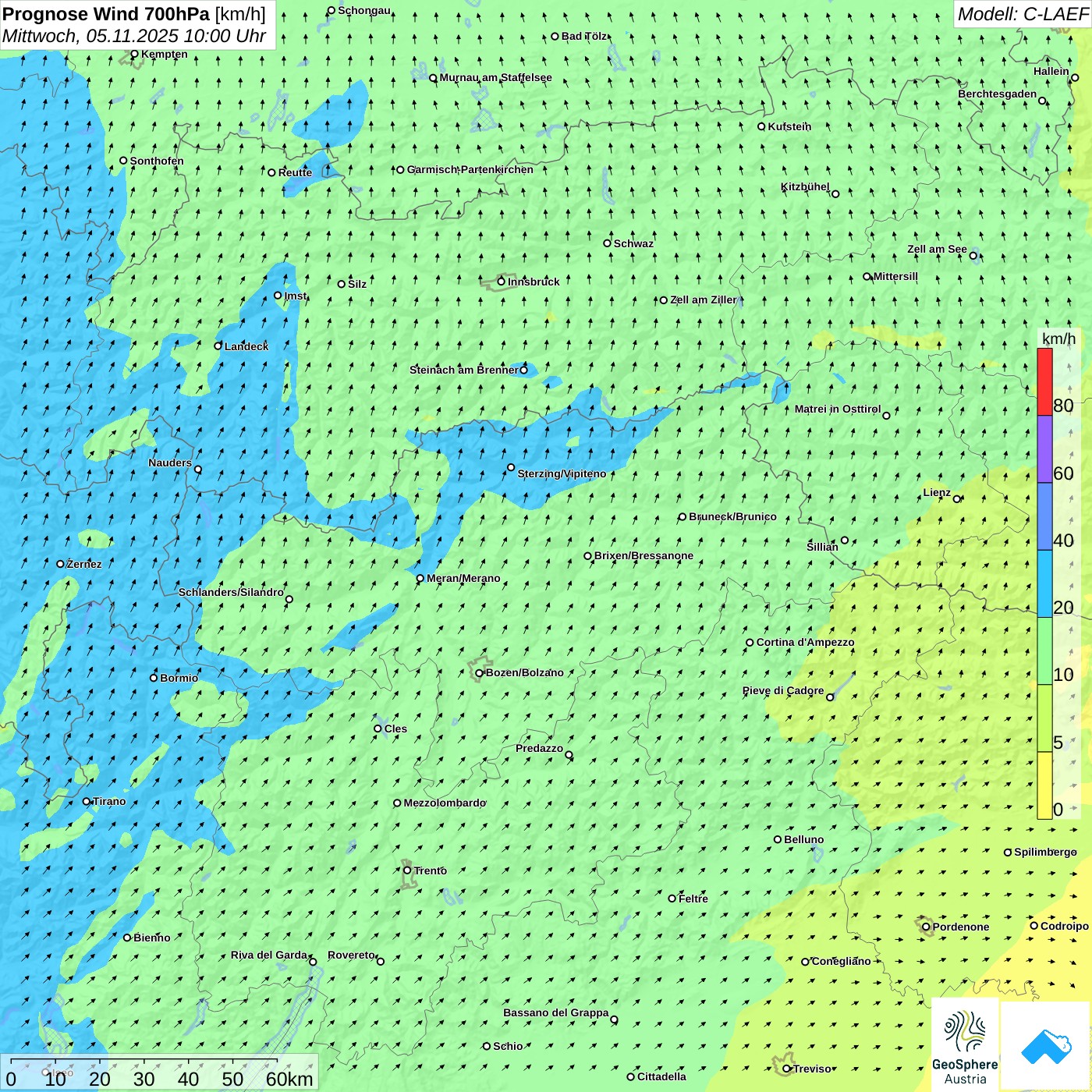This screenshot has width=1092, height=1092.
Task: Click the Steinach am Brenner label
Action: tap(463, 370)
